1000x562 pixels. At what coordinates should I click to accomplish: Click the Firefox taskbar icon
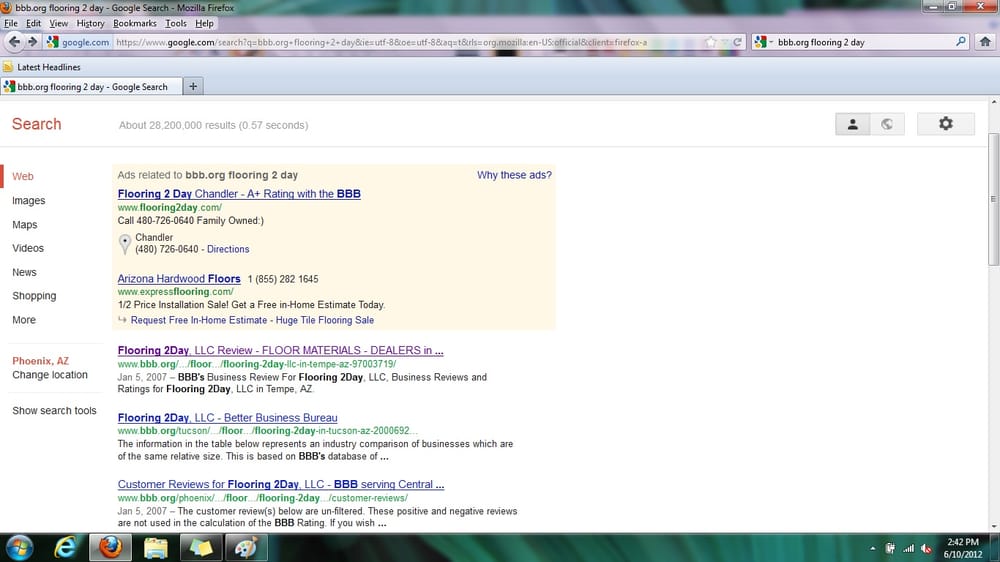point(110,548)
